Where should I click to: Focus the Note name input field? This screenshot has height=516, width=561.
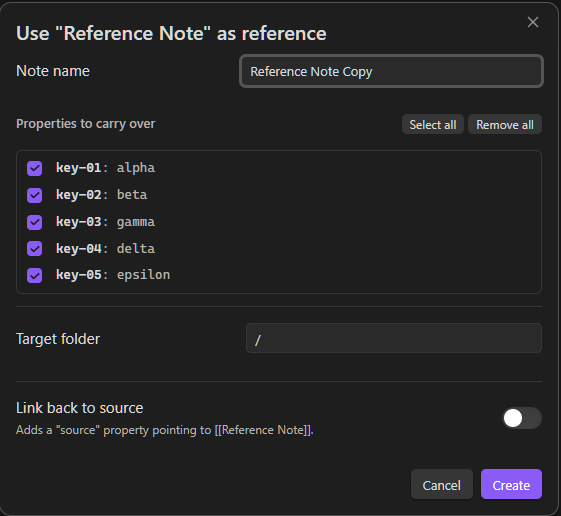click(391, 71)
